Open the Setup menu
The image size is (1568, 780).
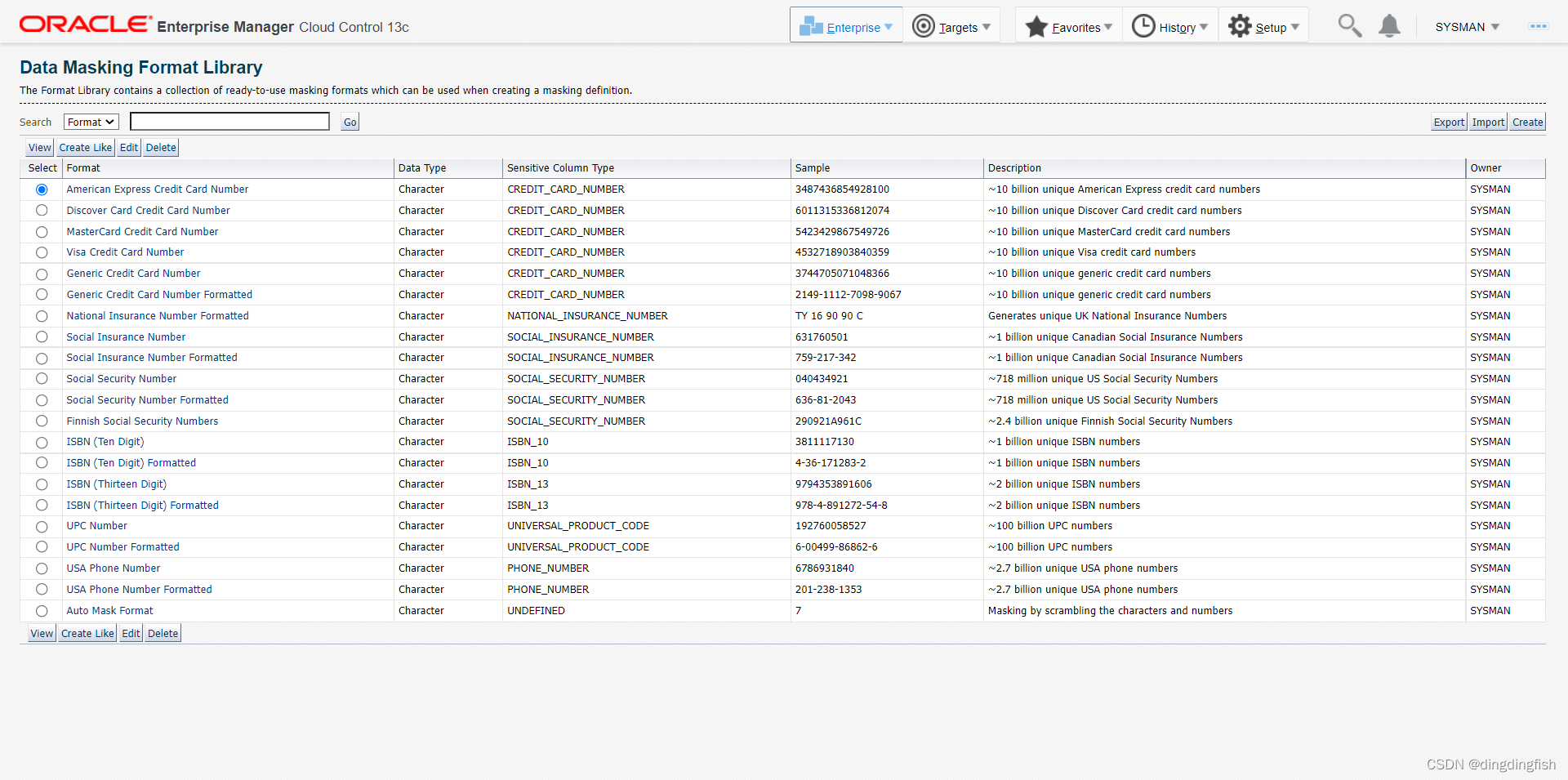point(1263,26)
